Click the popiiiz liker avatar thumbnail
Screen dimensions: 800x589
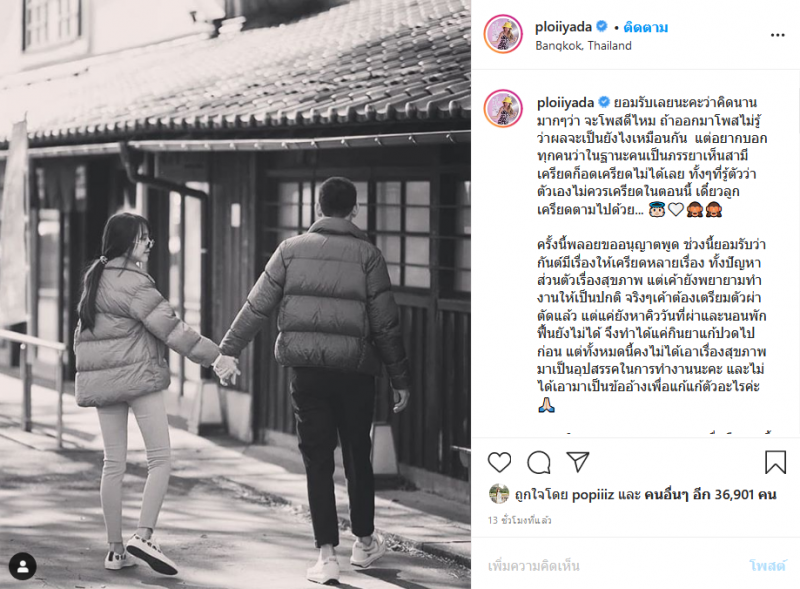(x=498, y=494)
